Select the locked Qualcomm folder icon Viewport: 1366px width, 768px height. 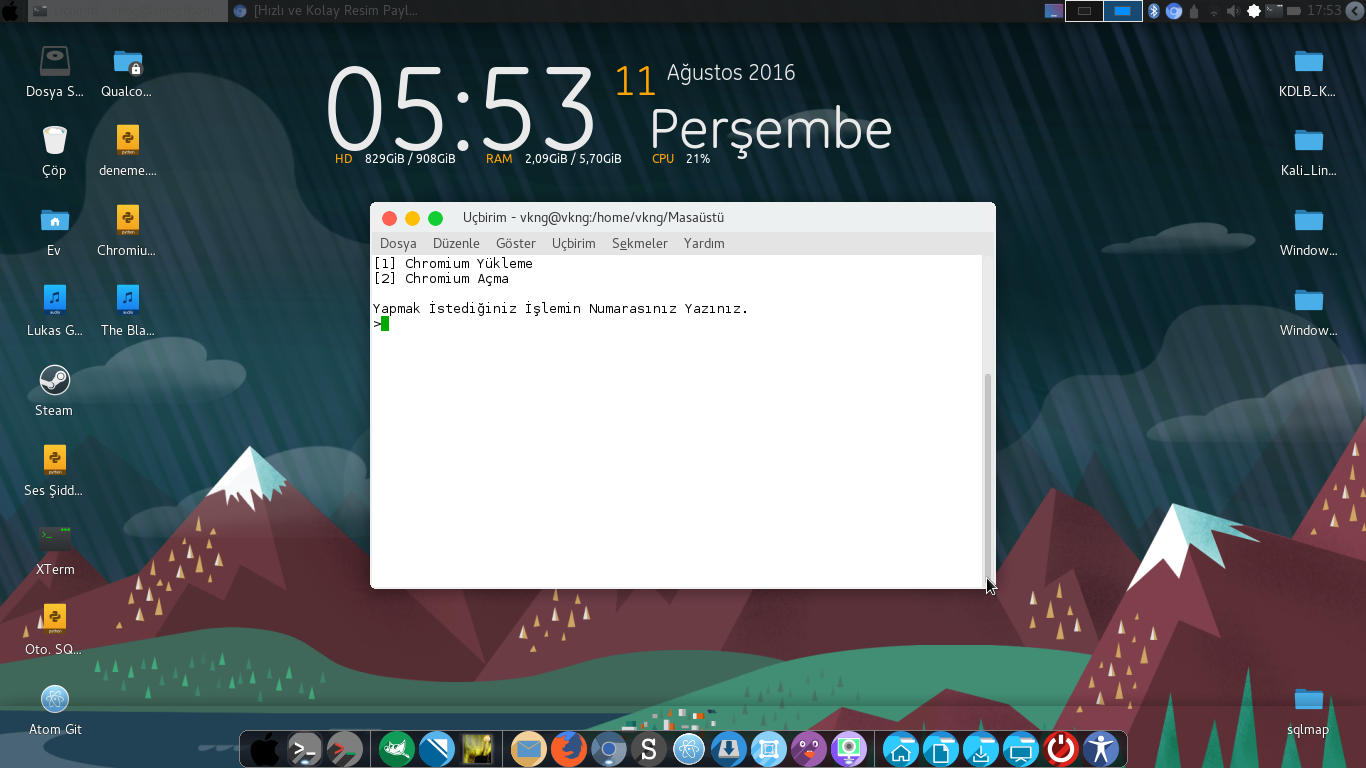point(127,62)
